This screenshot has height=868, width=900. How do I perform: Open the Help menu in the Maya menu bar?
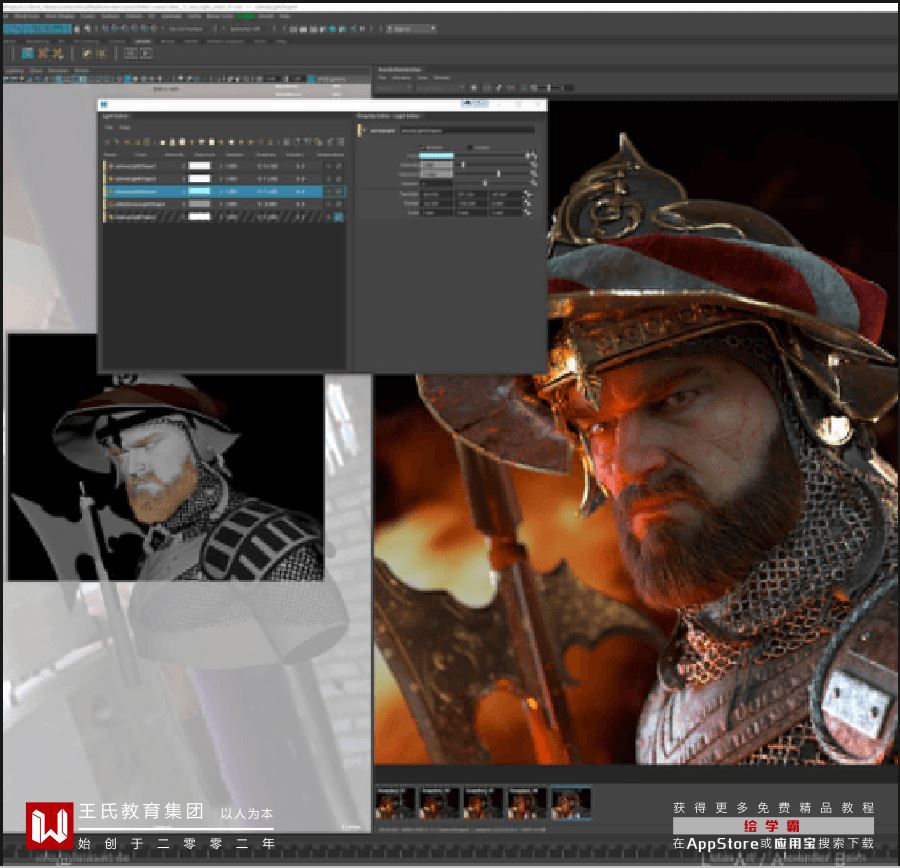(x=285, y=16)
